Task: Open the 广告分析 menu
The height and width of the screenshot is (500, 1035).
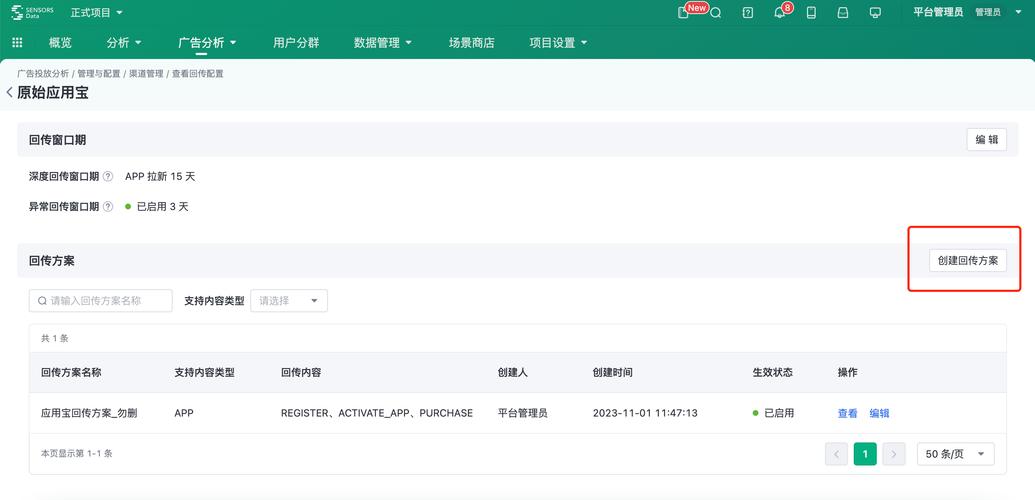Action: tap(207, 43)
